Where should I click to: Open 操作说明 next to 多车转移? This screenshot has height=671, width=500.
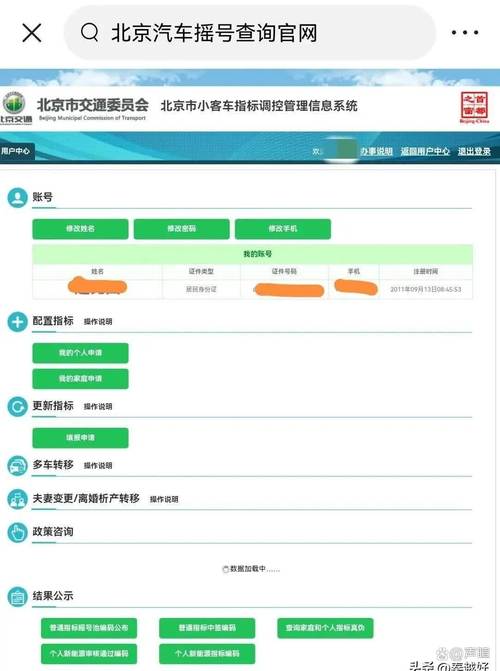point(98,465)
